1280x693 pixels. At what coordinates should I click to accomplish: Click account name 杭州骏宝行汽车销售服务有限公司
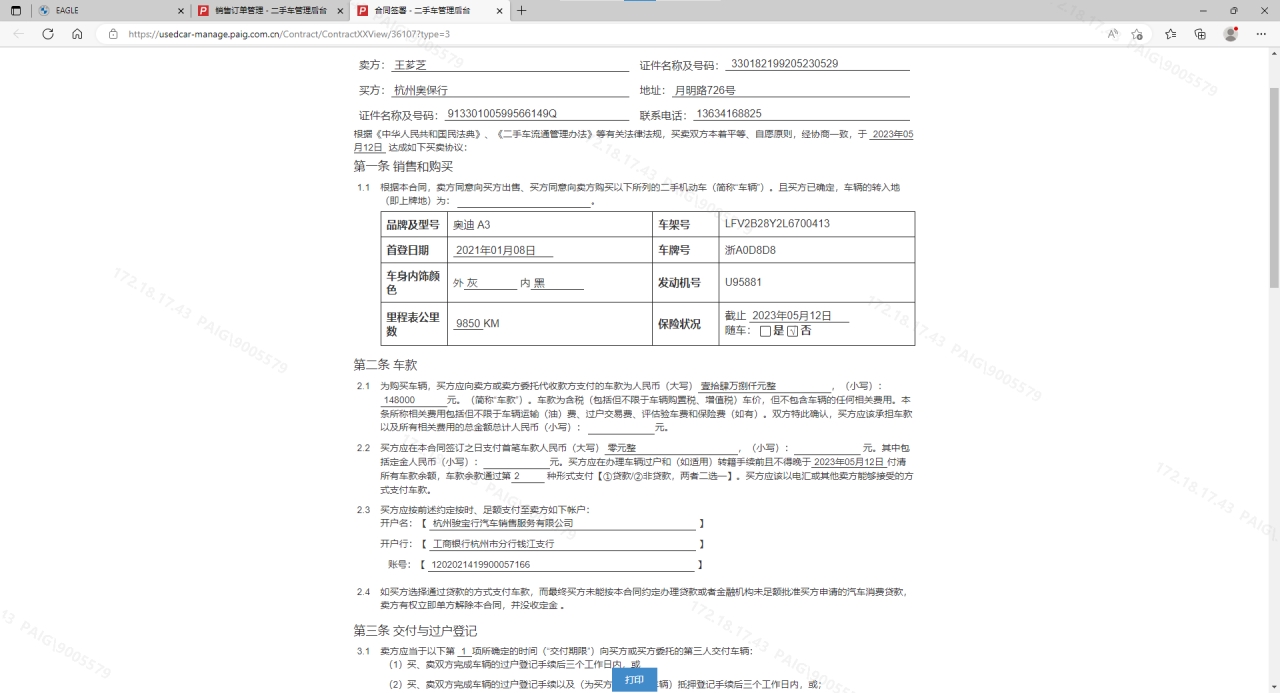502,523
